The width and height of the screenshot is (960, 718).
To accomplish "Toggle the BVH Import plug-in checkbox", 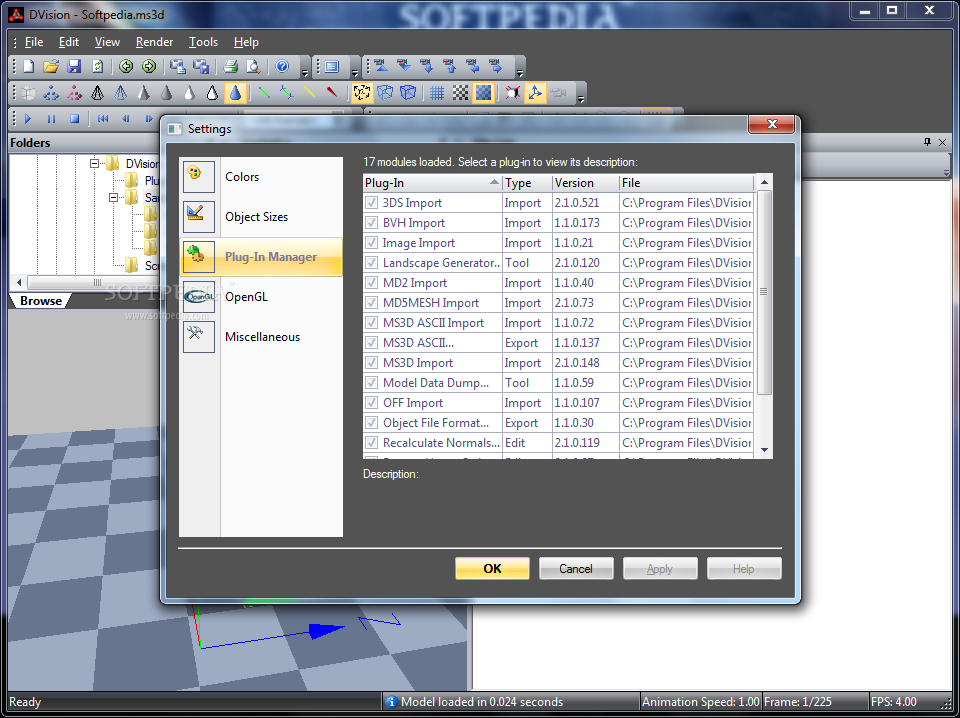I will click(x=372, y=223).
